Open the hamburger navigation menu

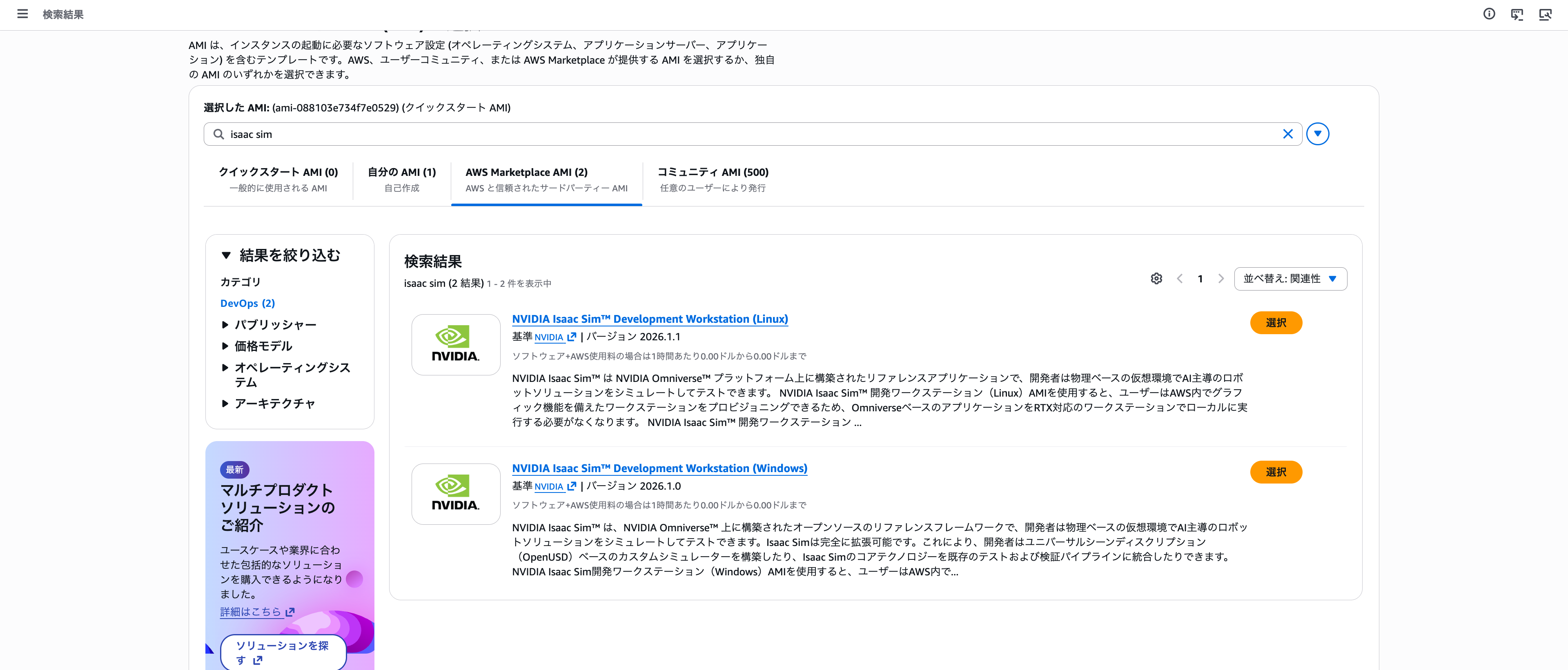[x=22, y=13]
